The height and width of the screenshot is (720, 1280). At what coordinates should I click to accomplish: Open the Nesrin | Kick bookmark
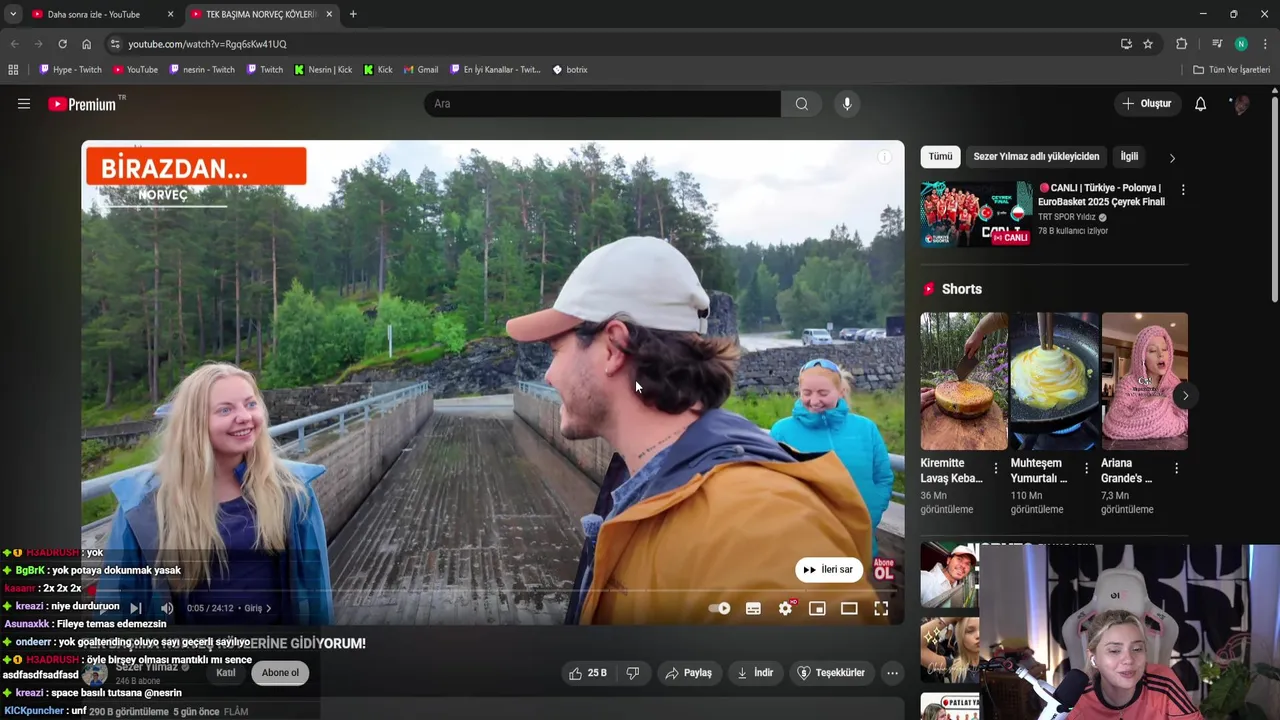pyautogui.click(x=323, y=70)
